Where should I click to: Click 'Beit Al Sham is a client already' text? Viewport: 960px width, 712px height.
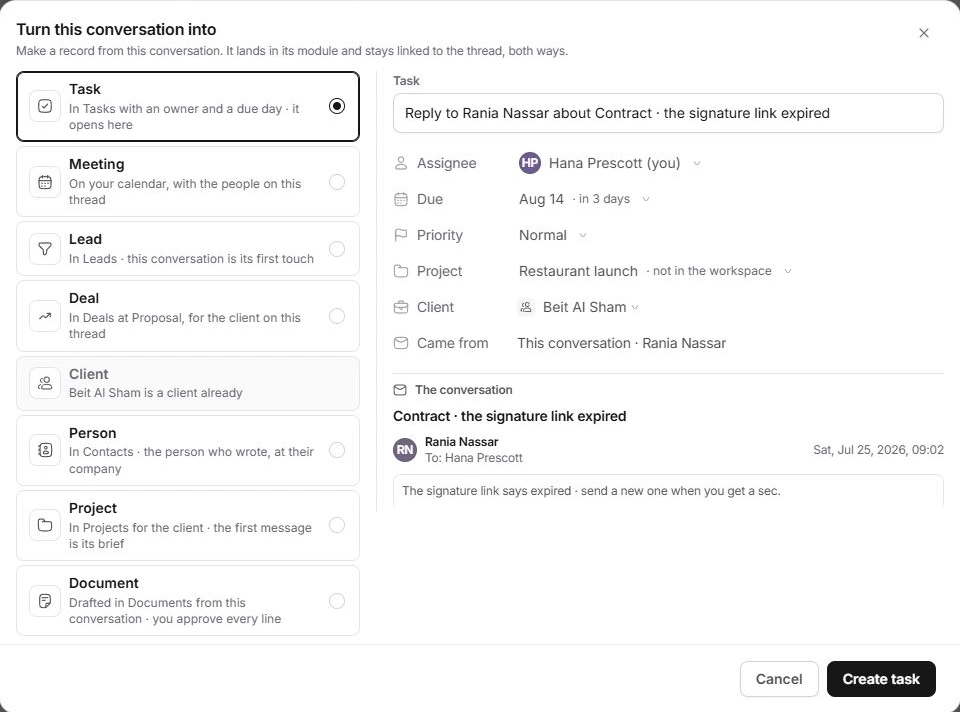pos(156,393)
